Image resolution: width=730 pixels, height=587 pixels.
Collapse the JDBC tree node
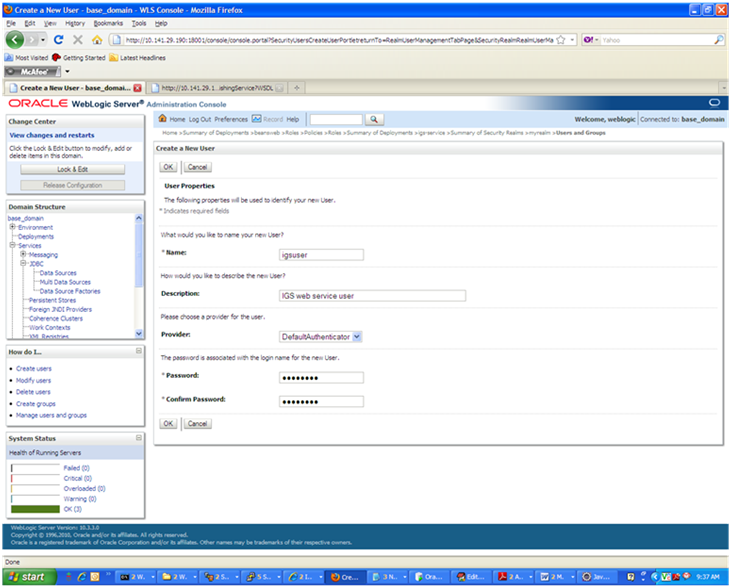[23, 263]
